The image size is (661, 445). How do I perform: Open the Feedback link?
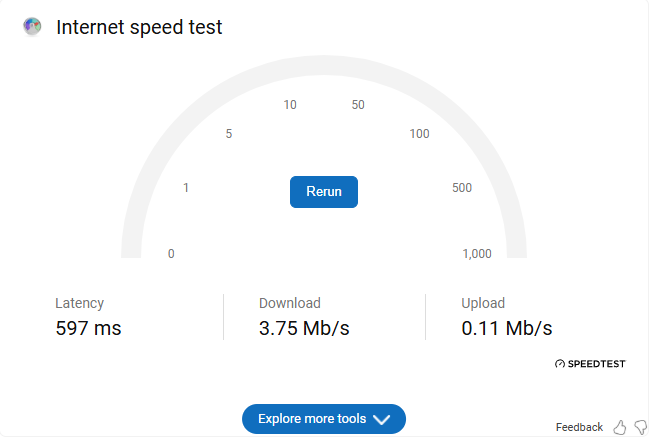(579, 427)
